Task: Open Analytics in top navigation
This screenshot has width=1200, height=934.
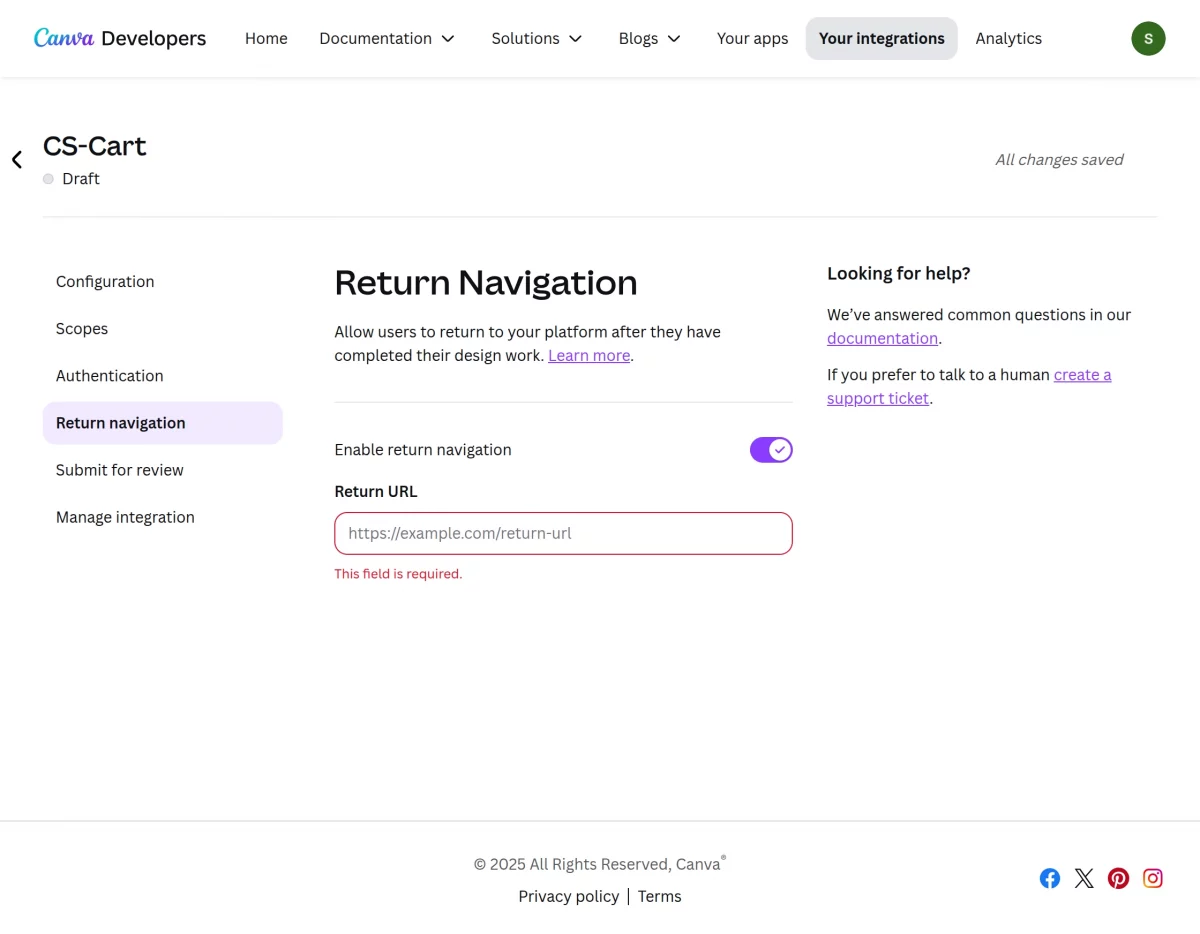Action: 1008,38
